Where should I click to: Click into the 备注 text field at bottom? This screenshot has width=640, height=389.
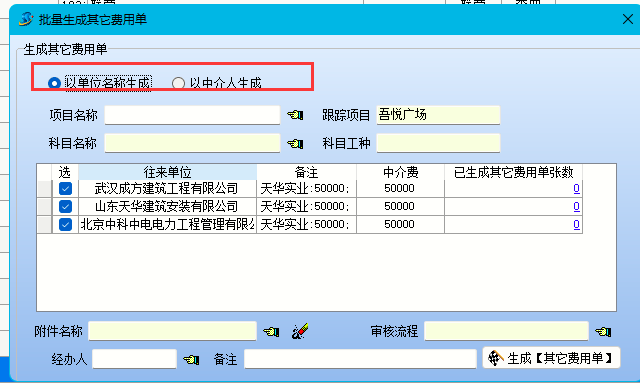[360, 359]
